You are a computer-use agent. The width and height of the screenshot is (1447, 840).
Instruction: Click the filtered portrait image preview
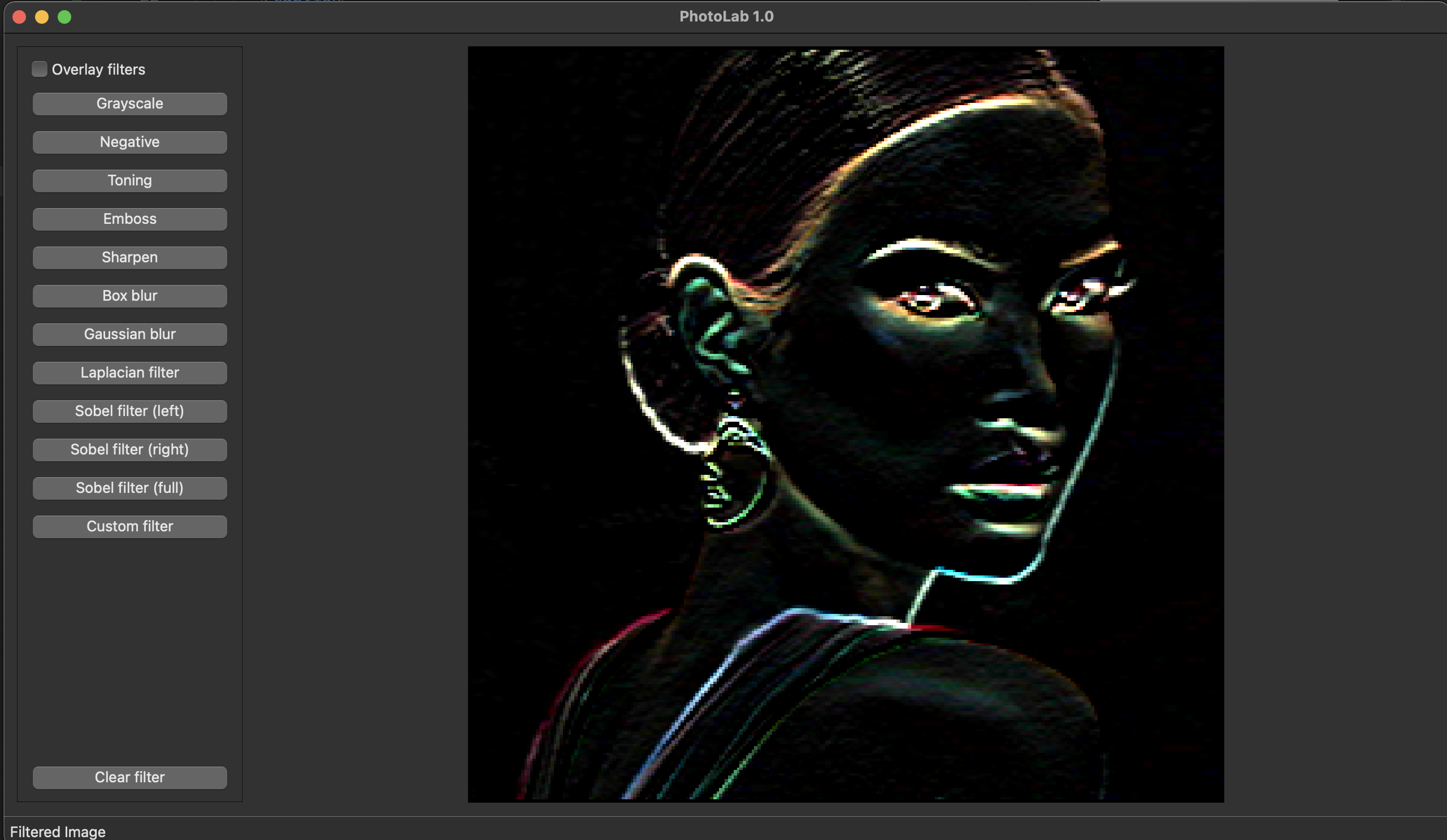pos(845,425)
